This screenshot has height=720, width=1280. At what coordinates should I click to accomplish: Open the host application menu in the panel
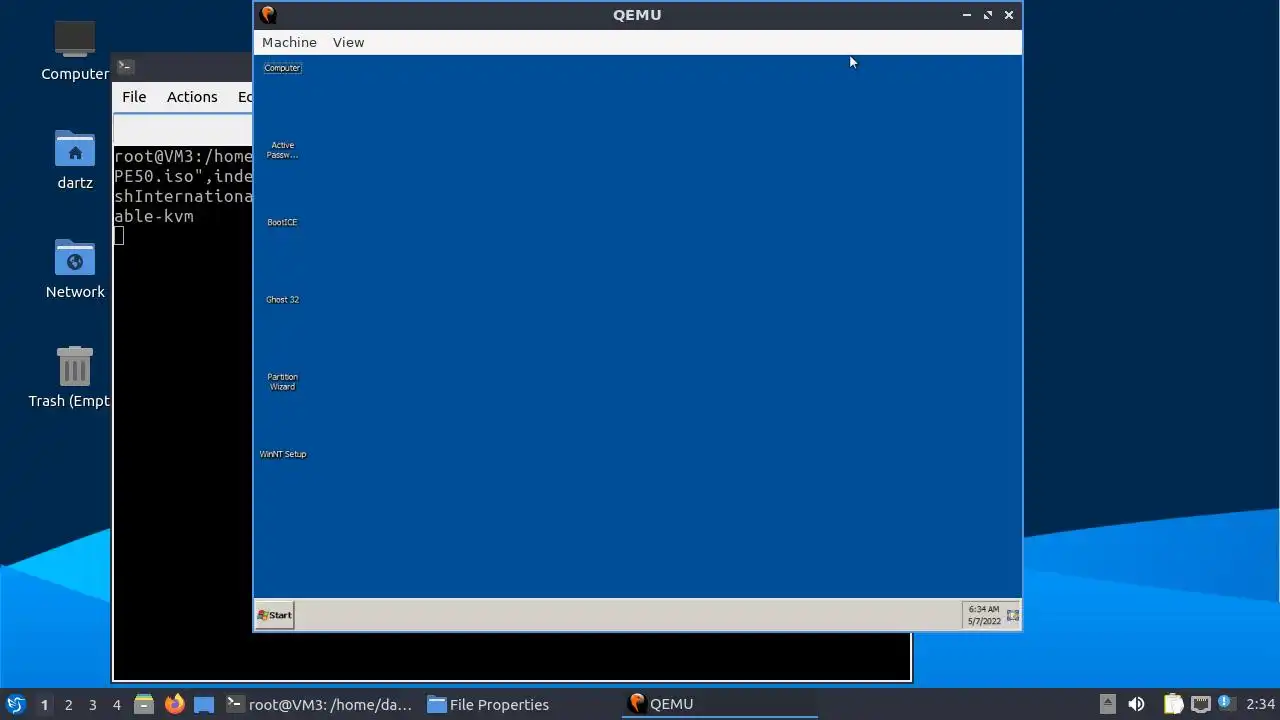(x=15, y=704)
